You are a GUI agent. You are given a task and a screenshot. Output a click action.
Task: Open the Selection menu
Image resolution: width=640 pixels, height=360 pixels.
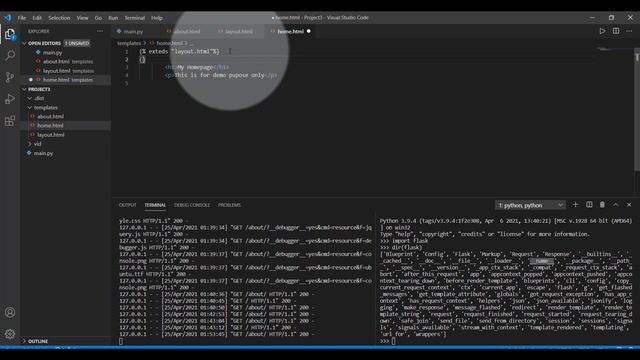59,18
